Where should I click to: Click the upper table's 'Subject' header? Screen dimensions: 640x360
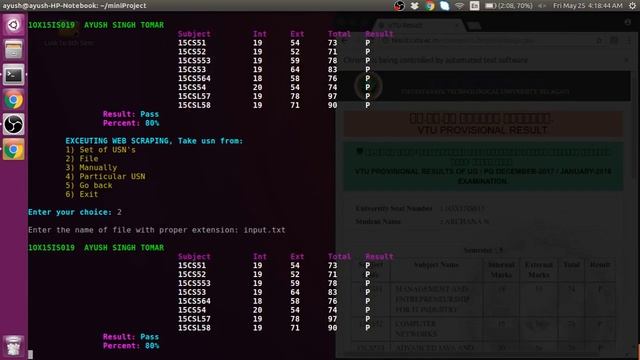(x=194, y=34)
